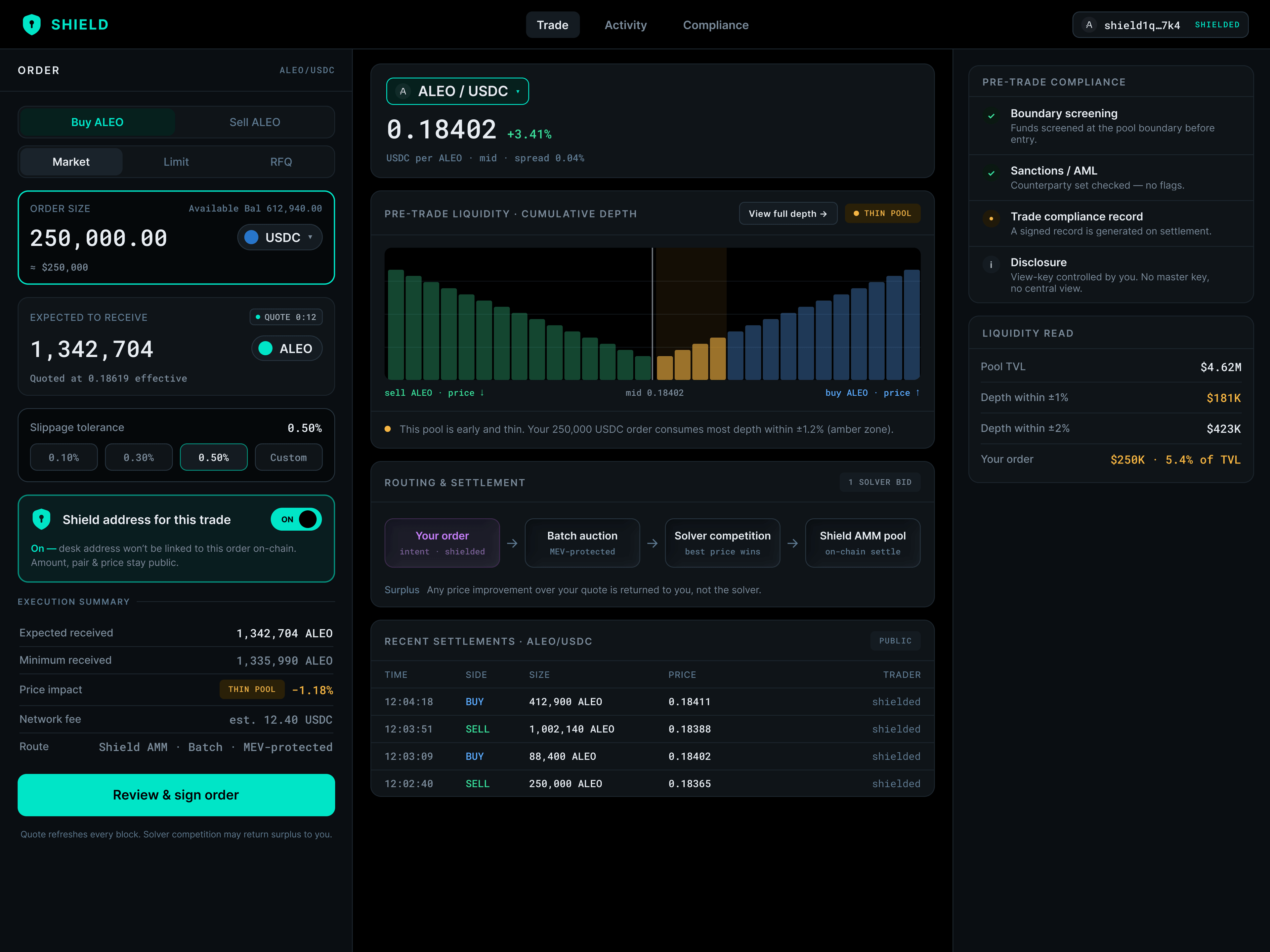Click the 1 SOLVER BID badge
Screen dimensions: 1270x952
(880, 483)
